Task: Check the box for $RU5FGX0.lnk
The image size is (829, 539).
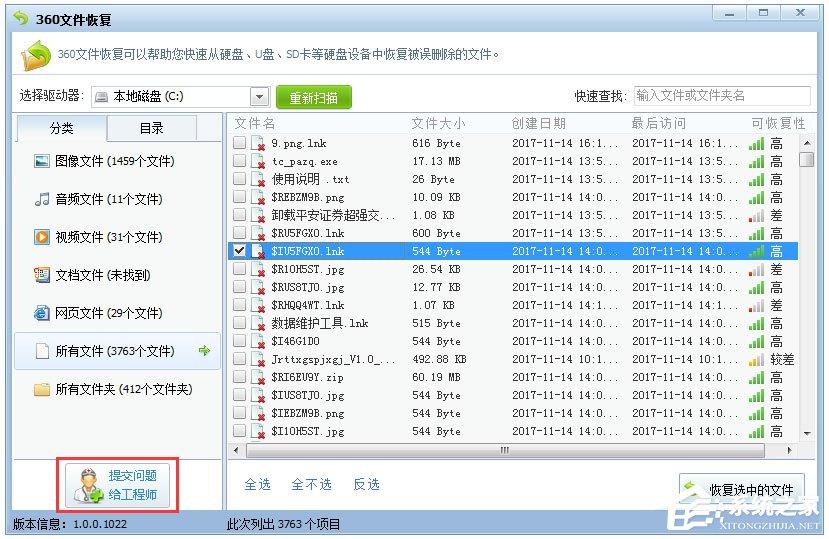Action: click(x=240, y=232)
